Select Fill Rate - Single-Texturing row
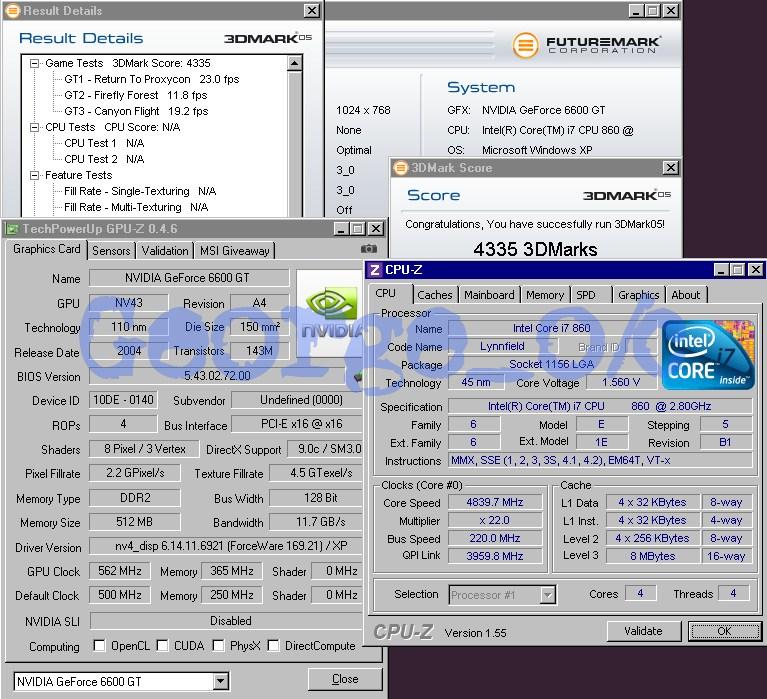 point(140,191)
